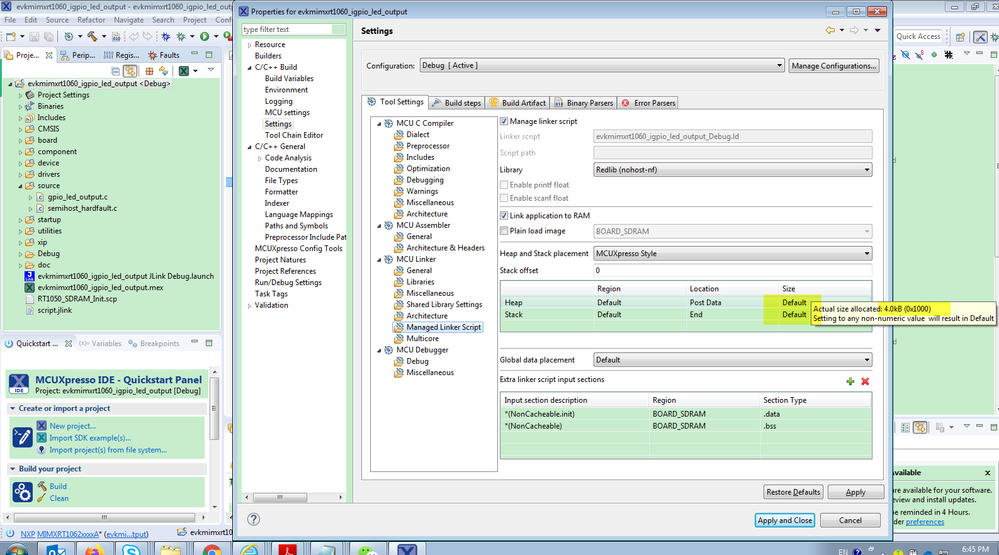The image size is (999, 555).
Task: Click the add extra linker section plus icon
Action: pos(850,381)
